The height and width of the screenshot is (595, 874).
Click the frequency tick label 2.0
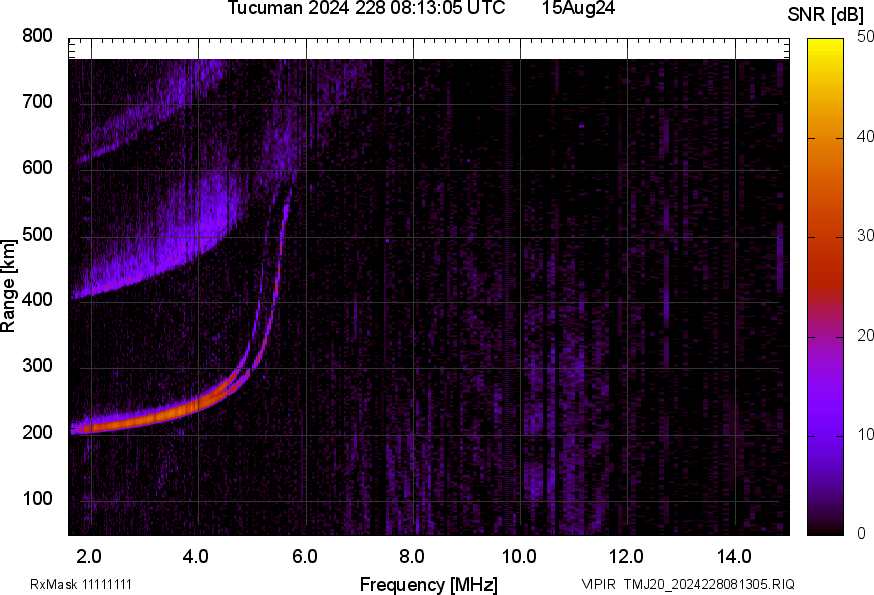pos(89,557)
